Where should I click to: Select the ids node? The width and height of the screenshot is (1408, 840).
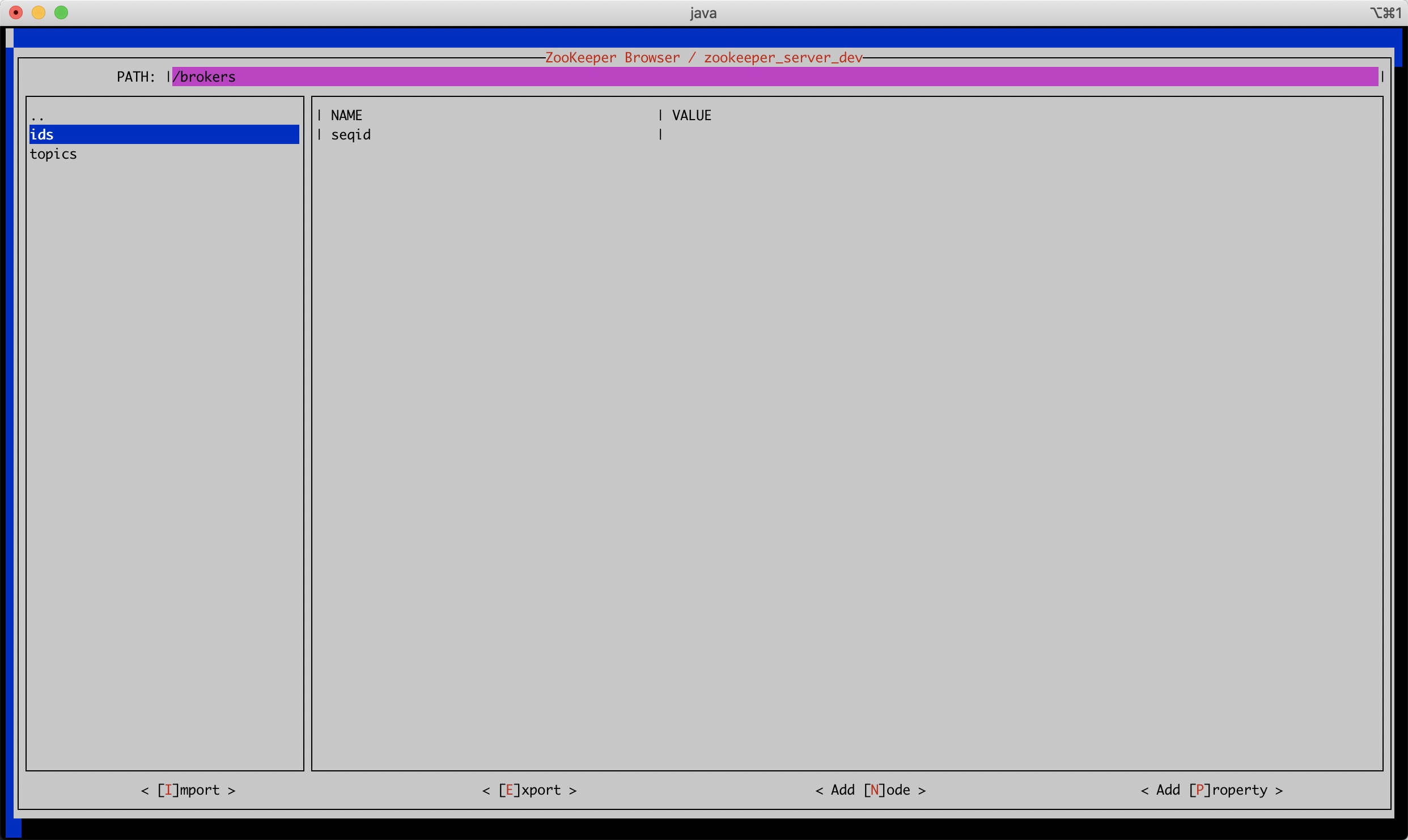point(42,134)
